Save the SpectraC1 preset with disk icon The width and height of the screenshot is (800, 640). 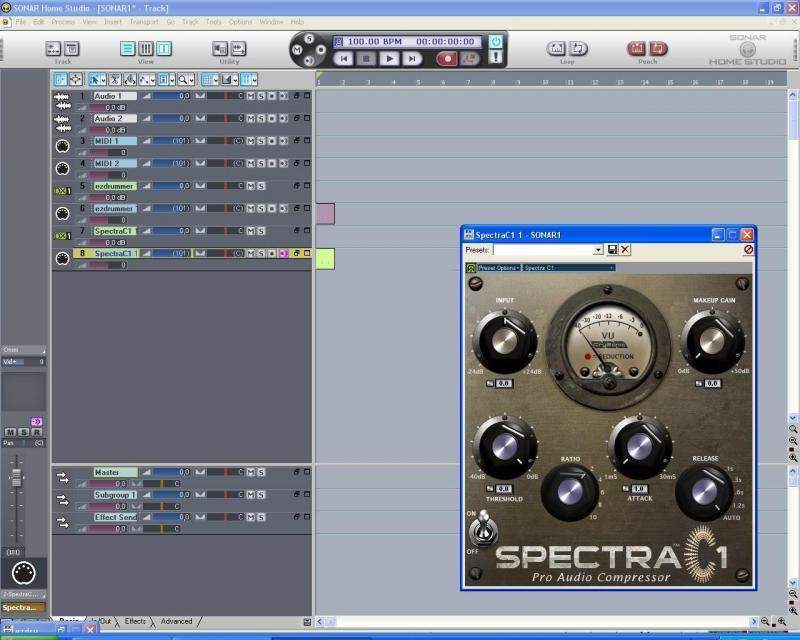click(x=612, y=249)
